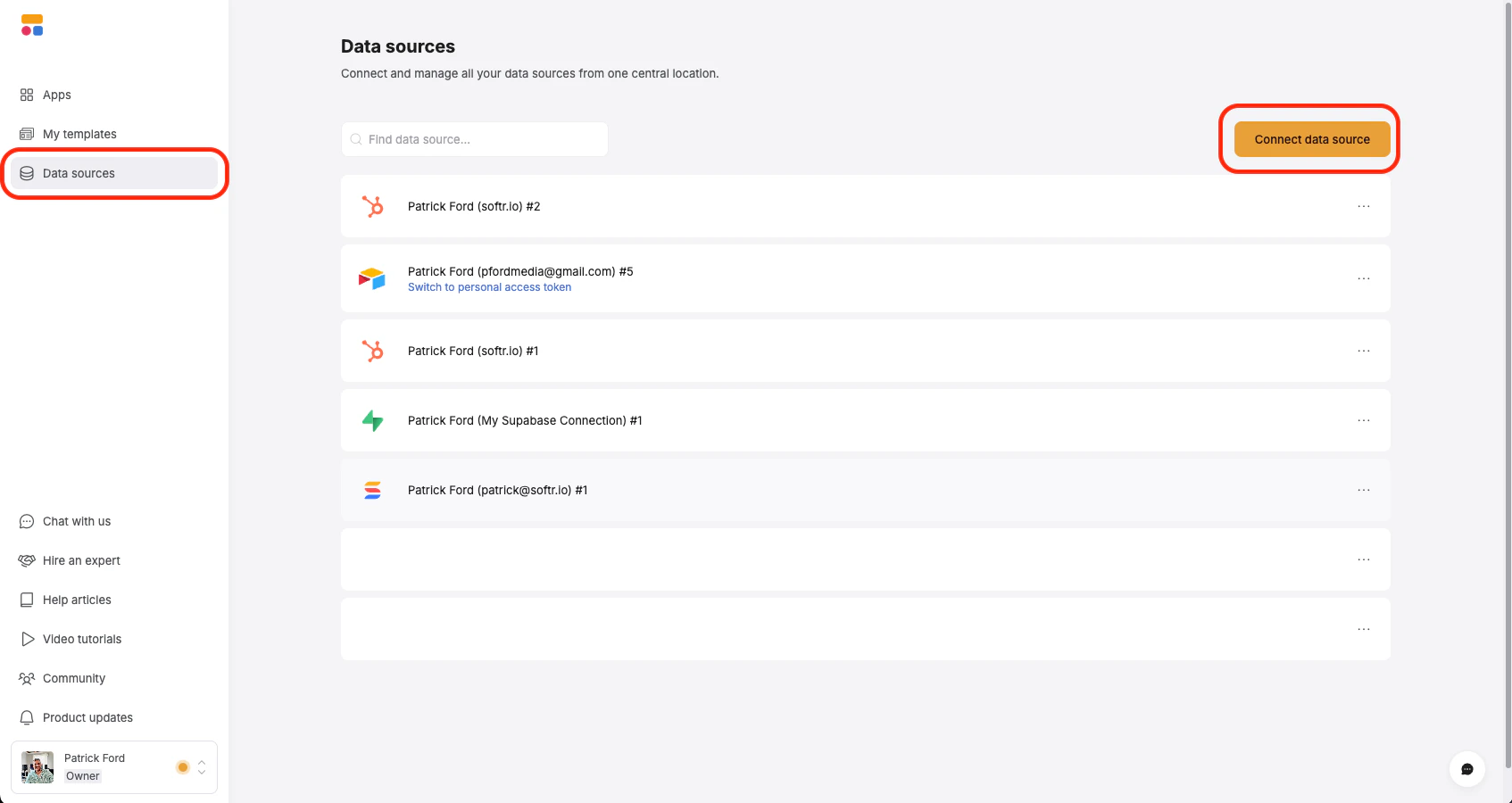Open three-dot menu for My Supabase Connection #1

coord(1364,420)
